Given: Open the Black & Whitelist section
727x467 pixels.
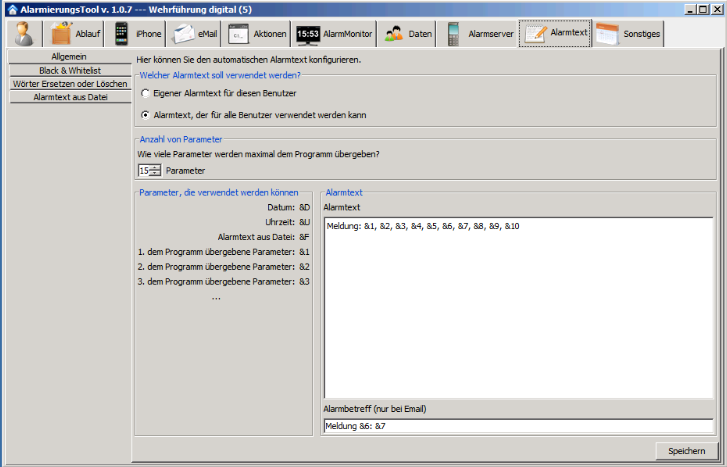Looking at the screenshot, I should coord(69,71).
